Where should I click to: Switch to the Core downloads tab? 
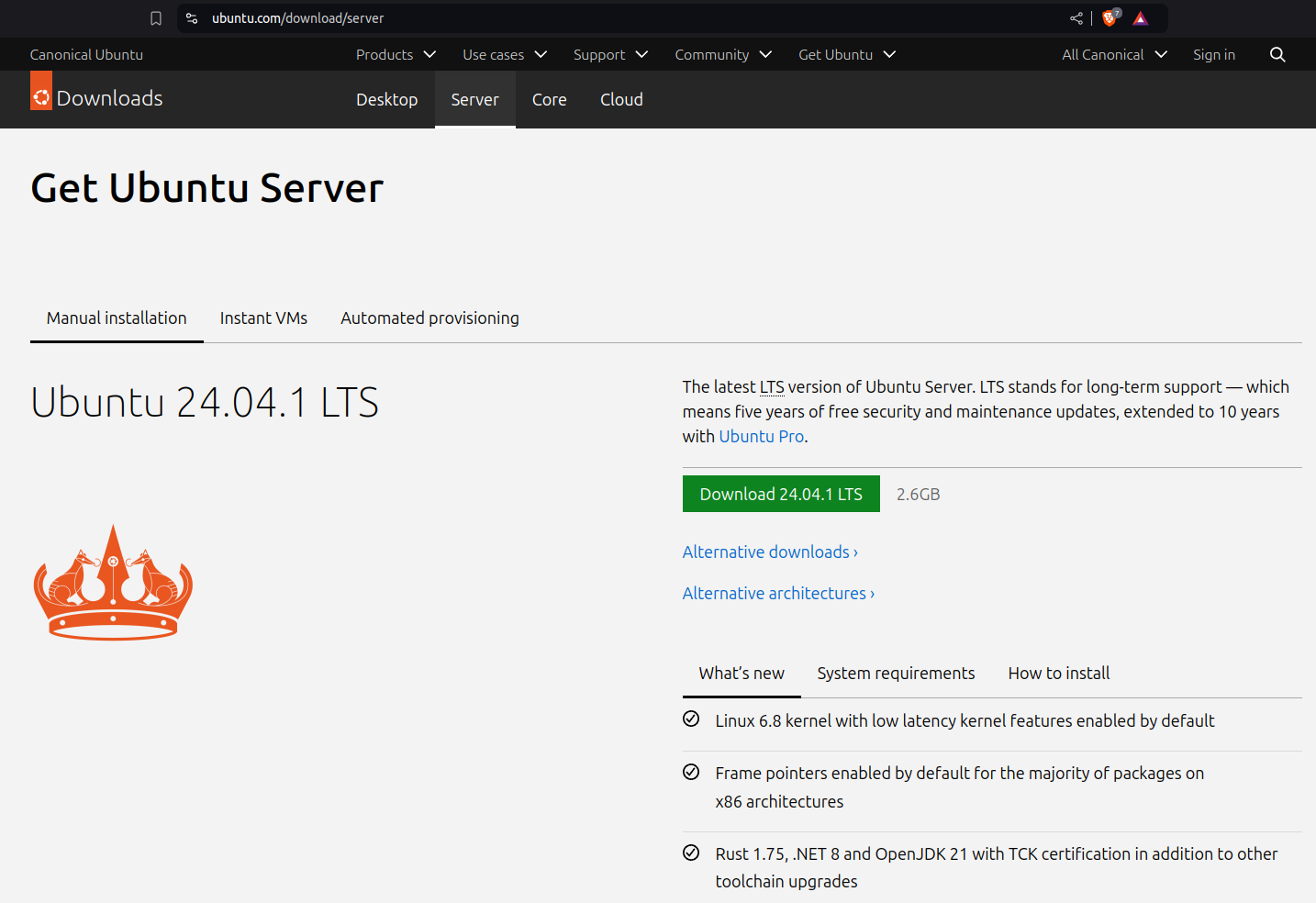pyautogui.click(x=550, y=100)
